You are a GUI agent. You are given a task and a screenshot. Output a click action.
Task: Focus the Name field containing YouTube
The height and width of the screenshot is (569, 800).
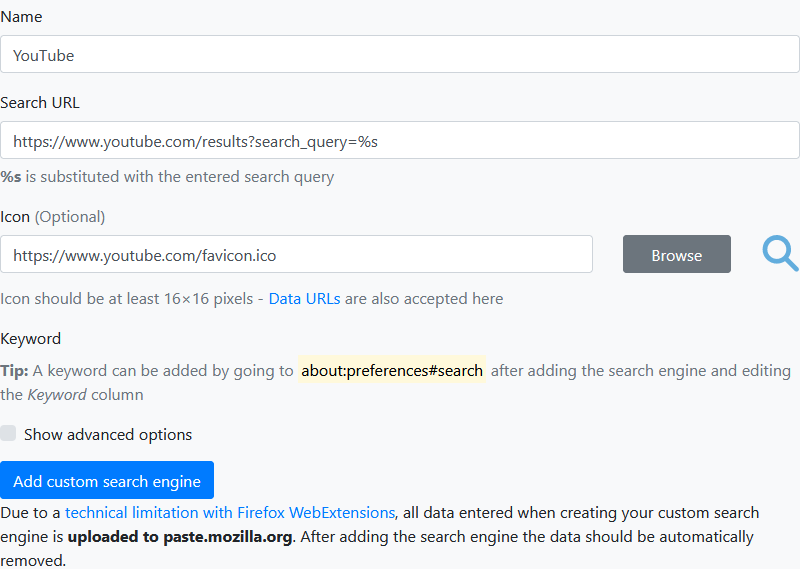[x=399, y=54]
